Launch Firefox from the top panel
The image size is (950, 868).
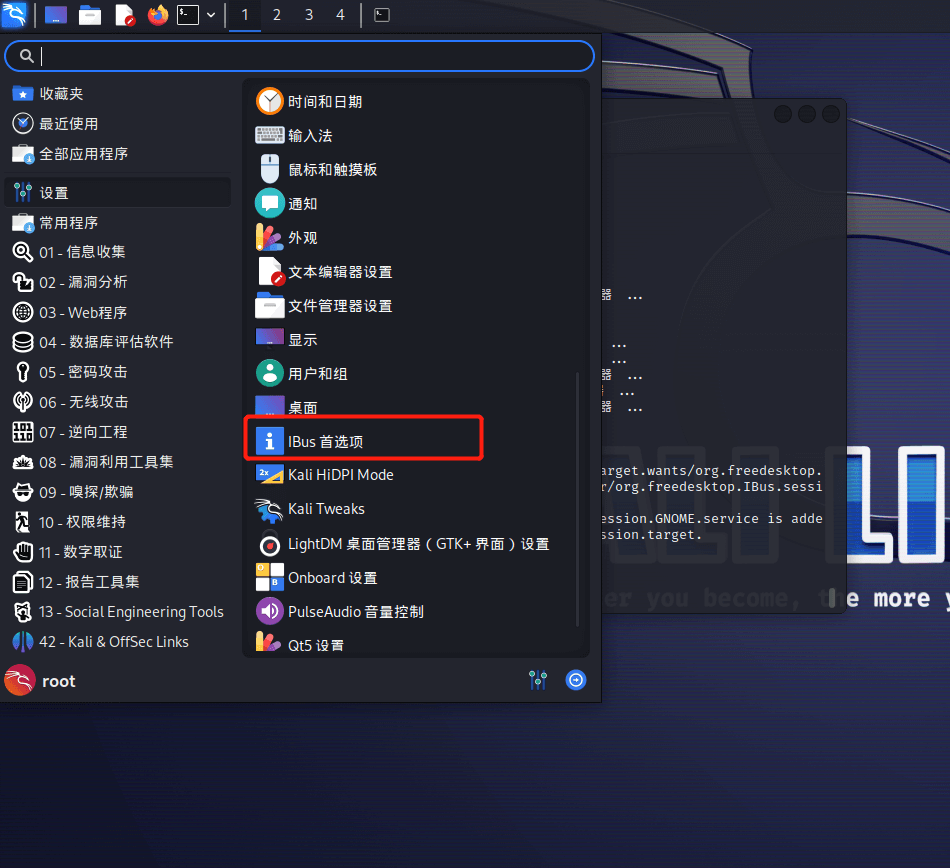pos(158,14)
